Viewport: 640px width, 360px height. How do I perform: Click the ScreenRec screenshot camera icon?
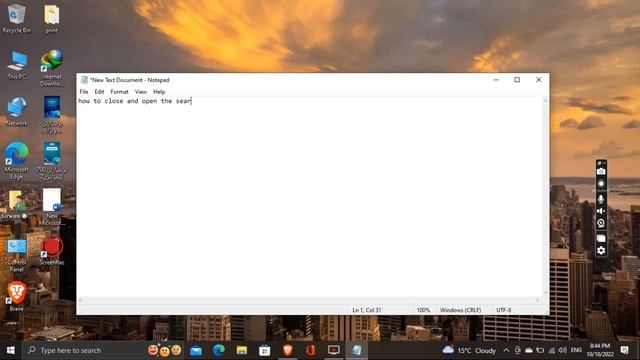[601, 171]
